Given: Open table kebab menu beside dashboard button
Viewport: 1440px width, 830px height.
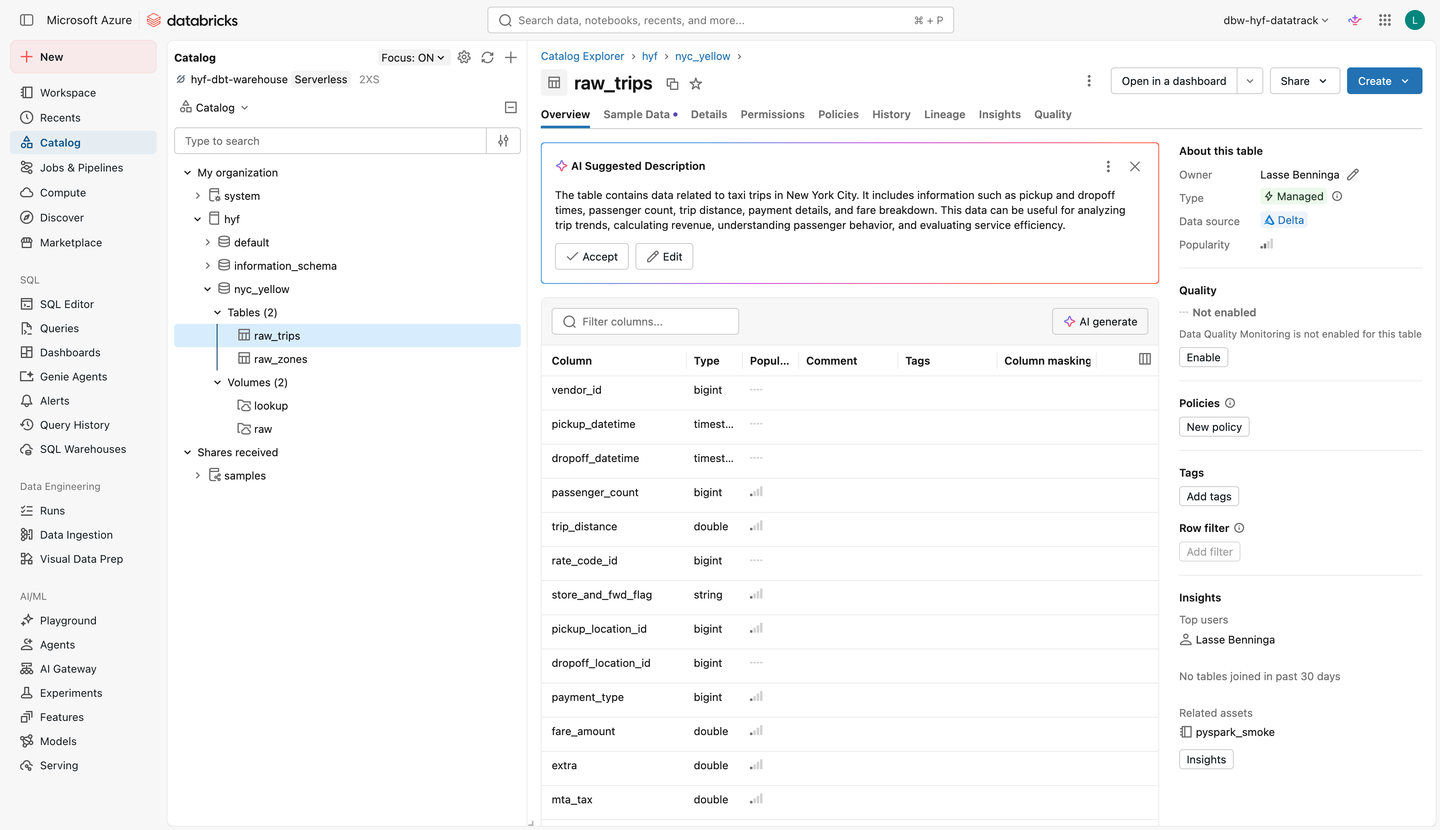Looking at the screenshot, I should pyautogui.click(x=1089, y=81).
